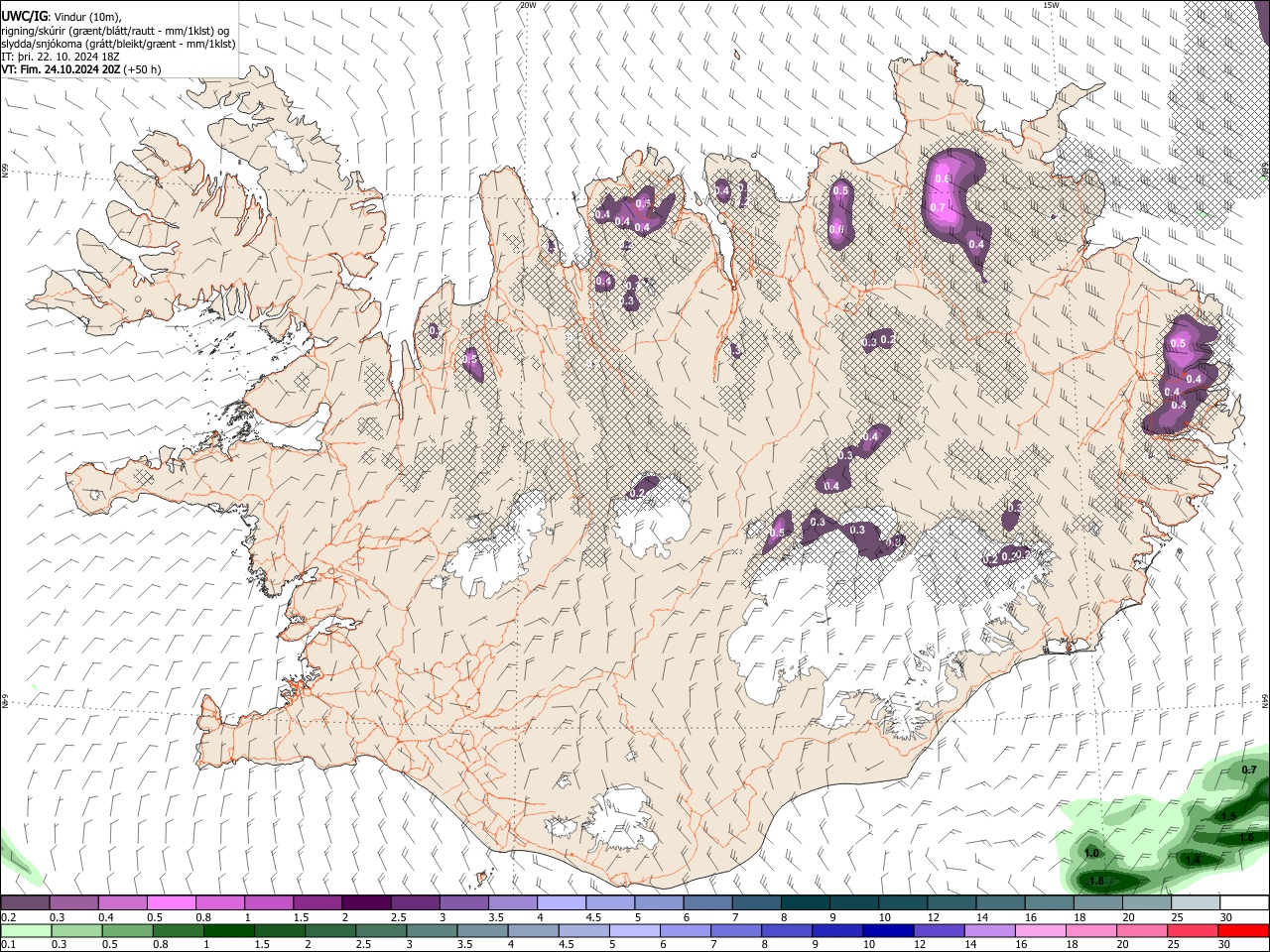Pick light pink rain swatch between 16 and 18

tap(1041, 930)
